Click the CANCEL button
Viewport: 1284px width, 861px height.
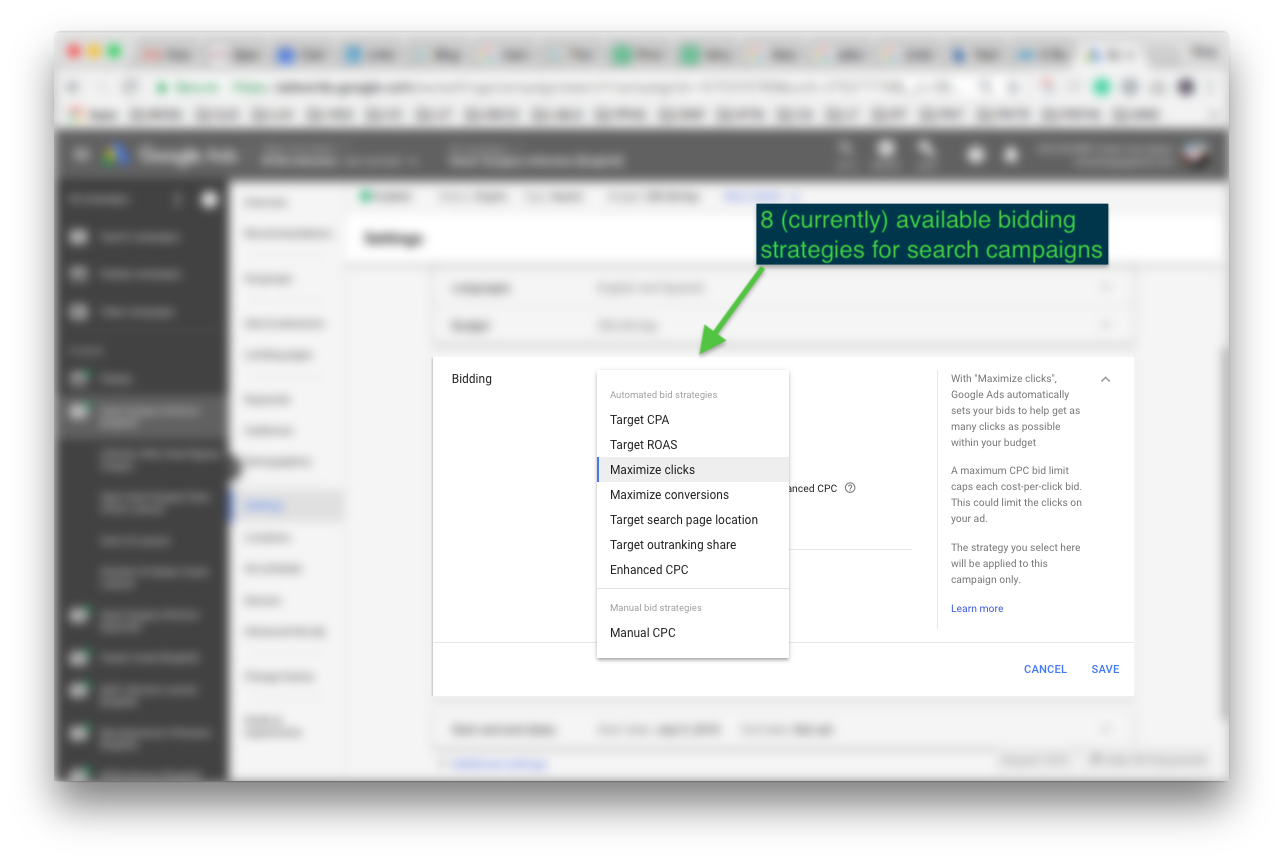(1045, 670)
